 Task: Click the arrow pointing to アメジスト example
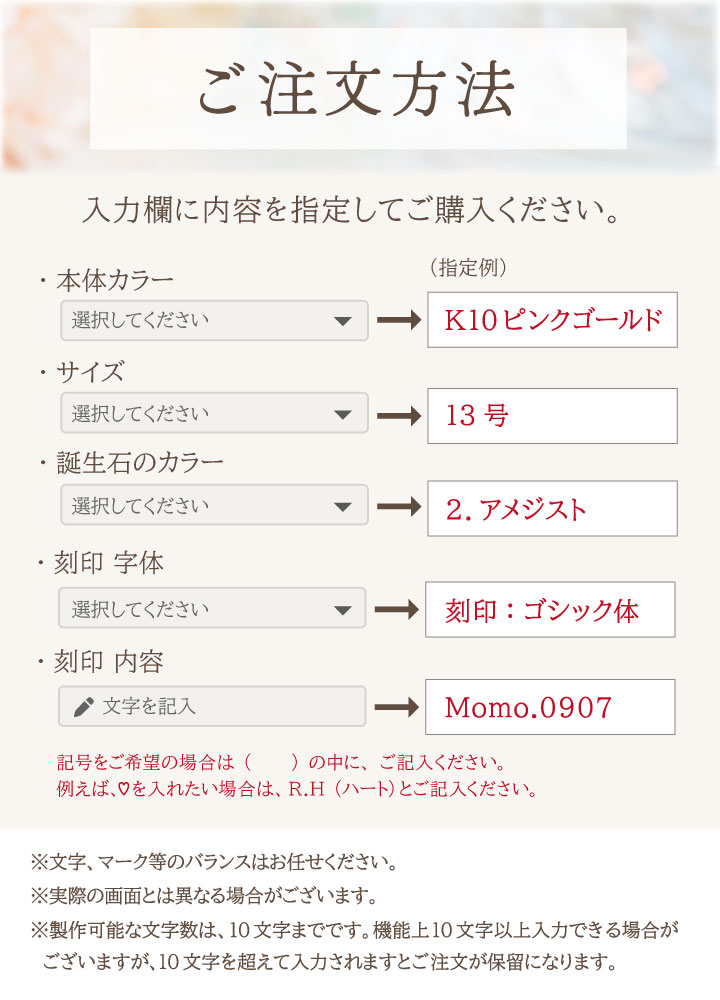[397, 506]
